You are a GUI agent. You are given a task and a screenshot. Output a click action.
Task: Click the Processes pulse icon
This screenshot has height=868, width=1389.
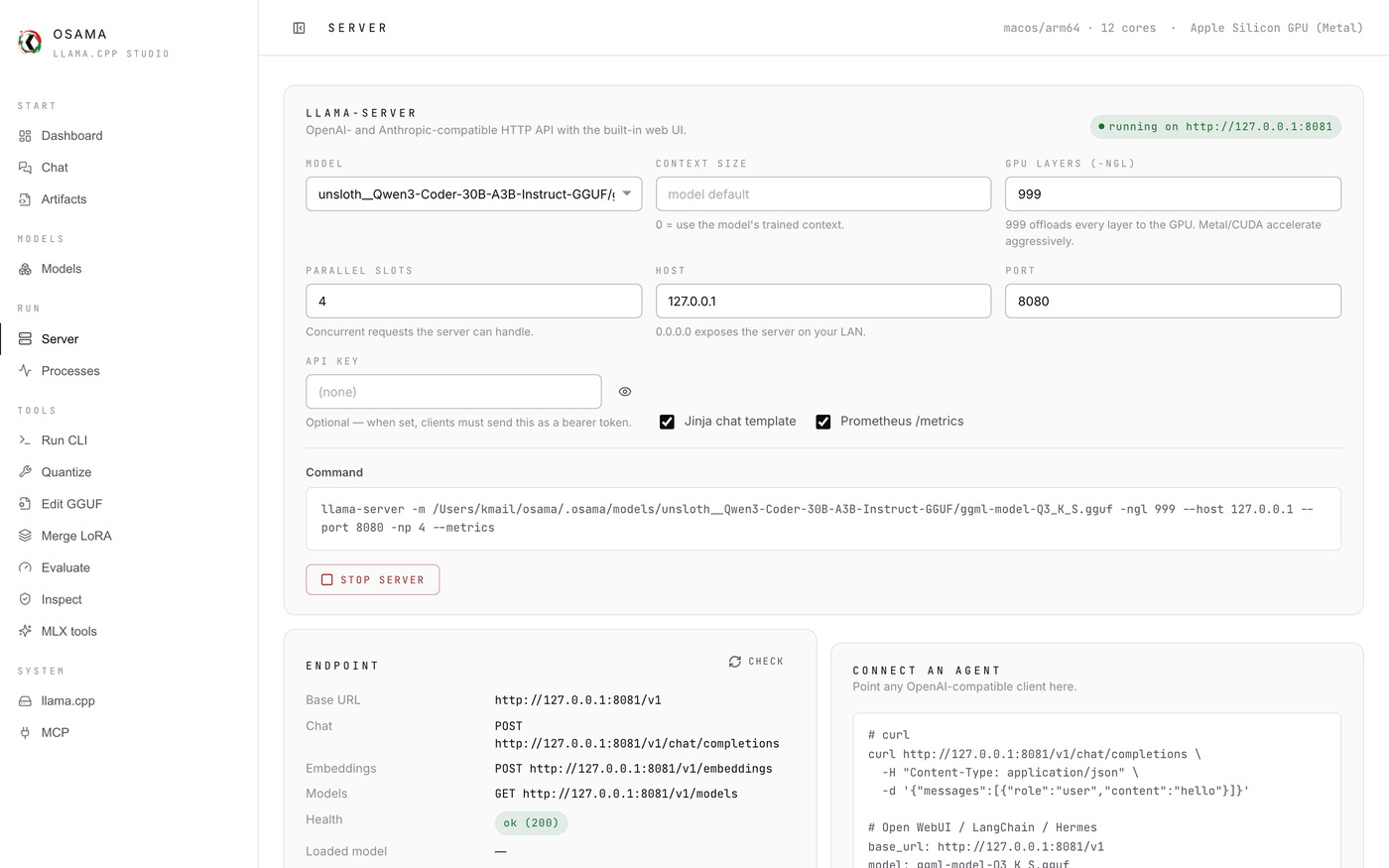pos(25,371)
